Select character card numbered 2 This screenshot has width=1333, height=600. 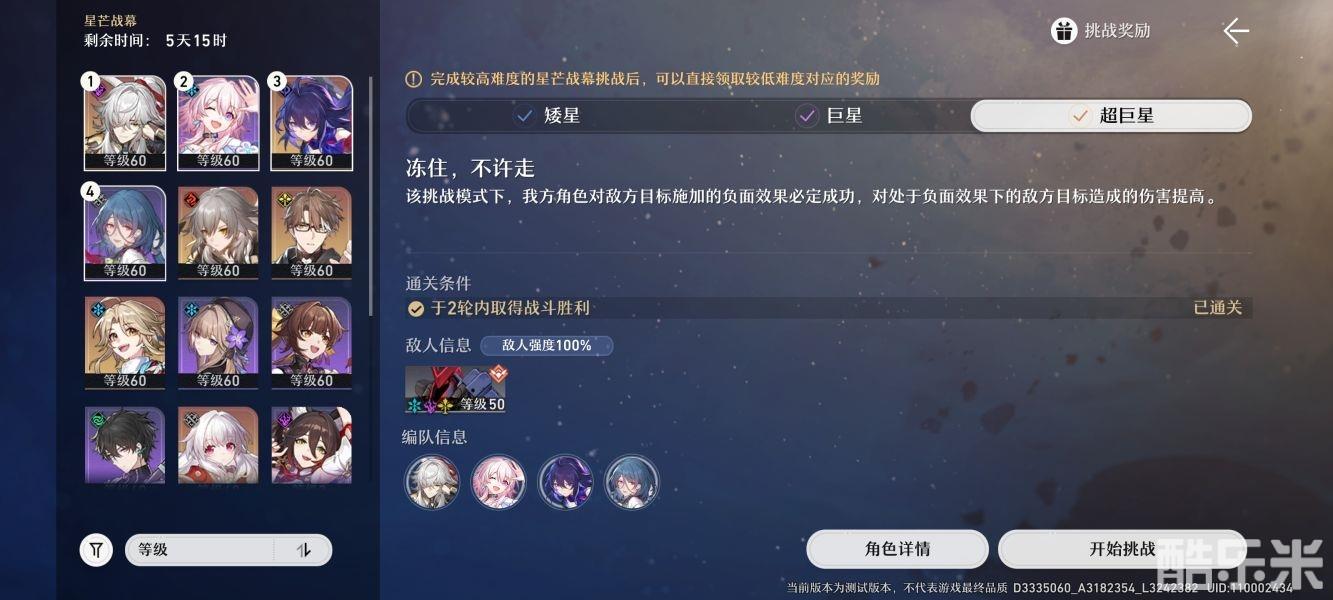click(218, 123)
